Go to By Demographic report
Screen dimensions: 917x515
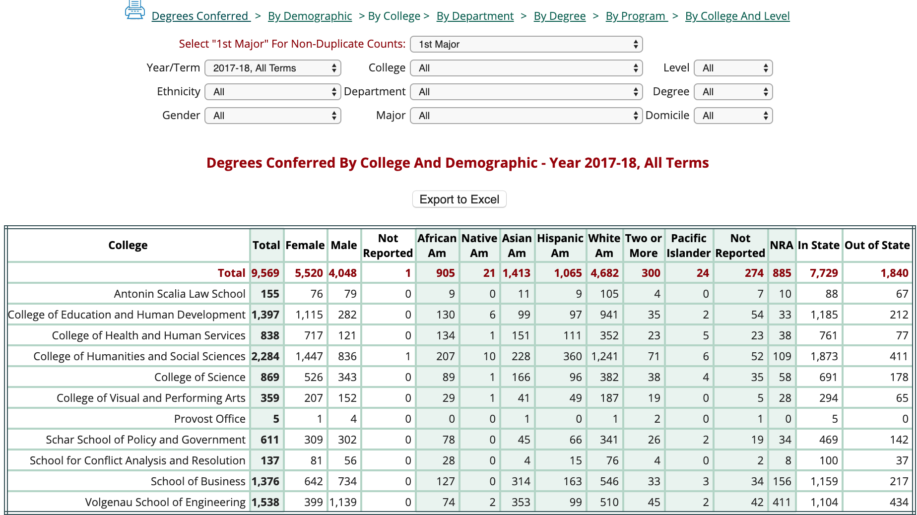(x=310, y=16)
